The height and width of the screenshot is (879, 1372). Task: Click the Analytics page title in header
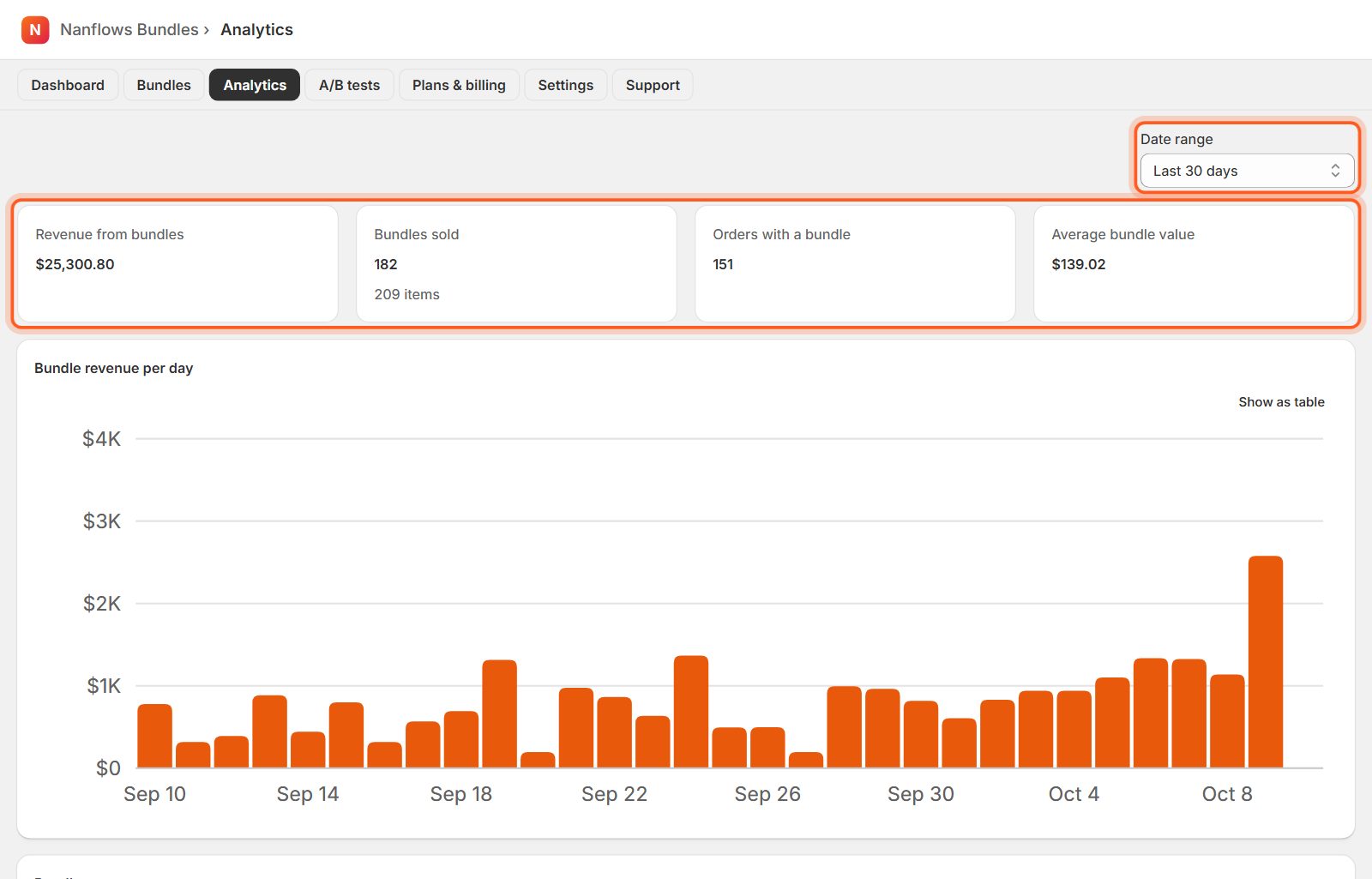256,30
